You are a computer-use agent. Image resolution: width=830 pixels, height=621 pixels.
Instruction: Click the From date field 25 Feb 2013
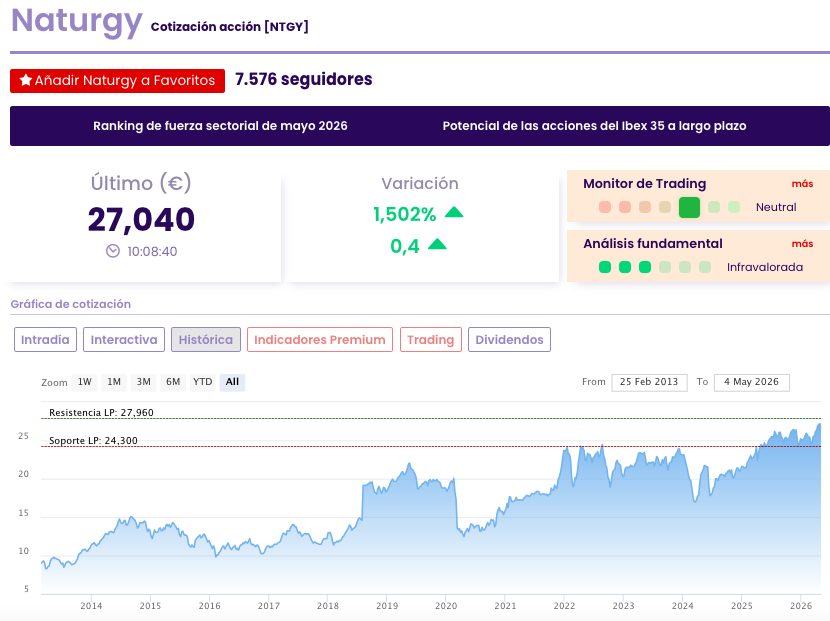tap(649, 382)
